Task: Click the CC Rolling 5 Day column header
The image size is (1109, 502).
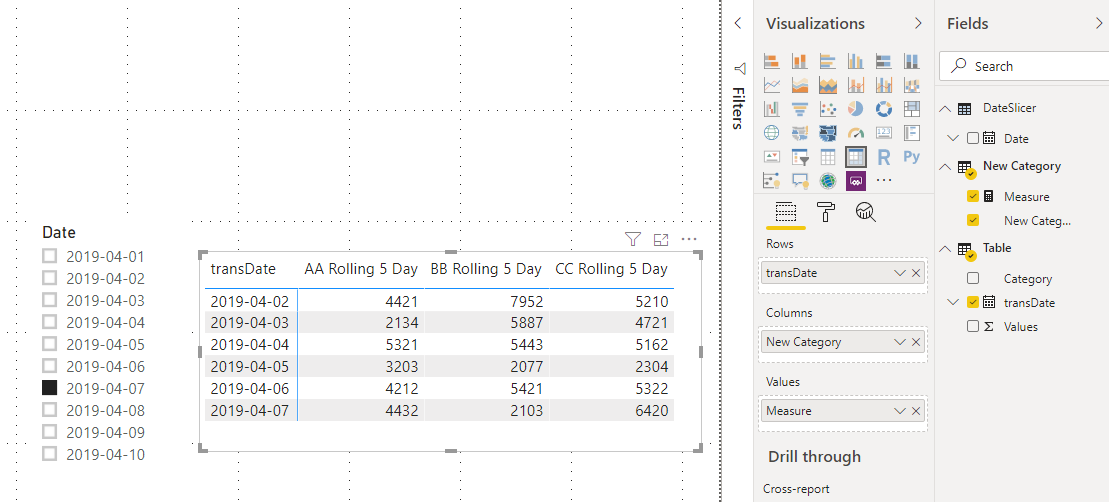Action: pos(612,269)
